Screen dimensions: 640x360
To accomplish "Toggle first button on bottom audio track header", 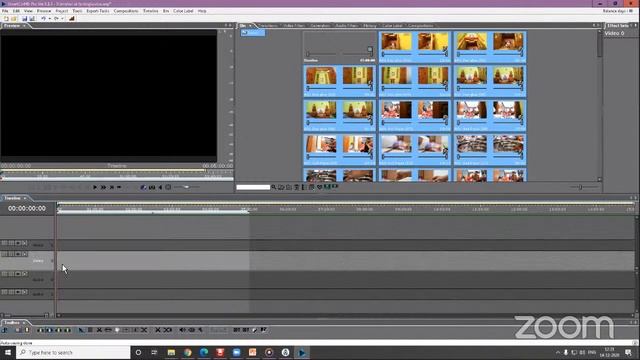I will tap(4, 292).
